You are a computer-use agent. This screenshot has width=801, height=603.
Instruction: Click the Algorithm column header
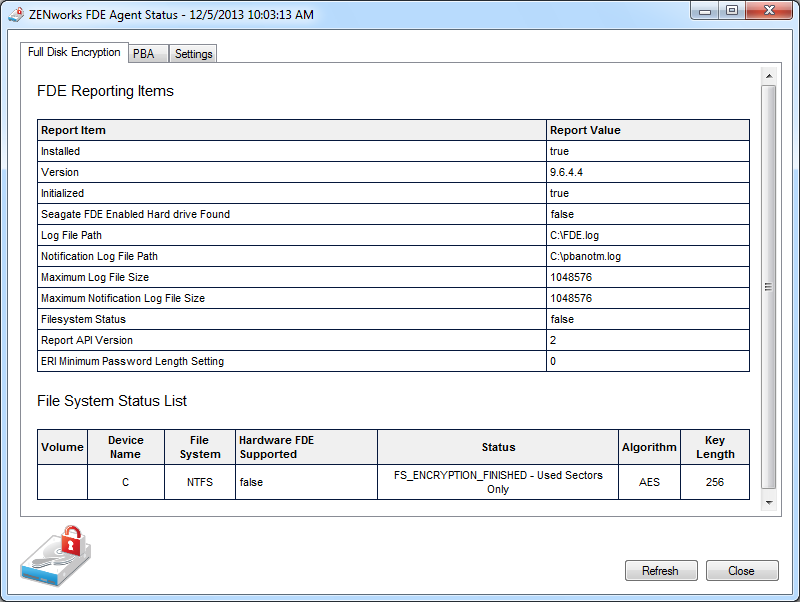click(x=649, y=447)
